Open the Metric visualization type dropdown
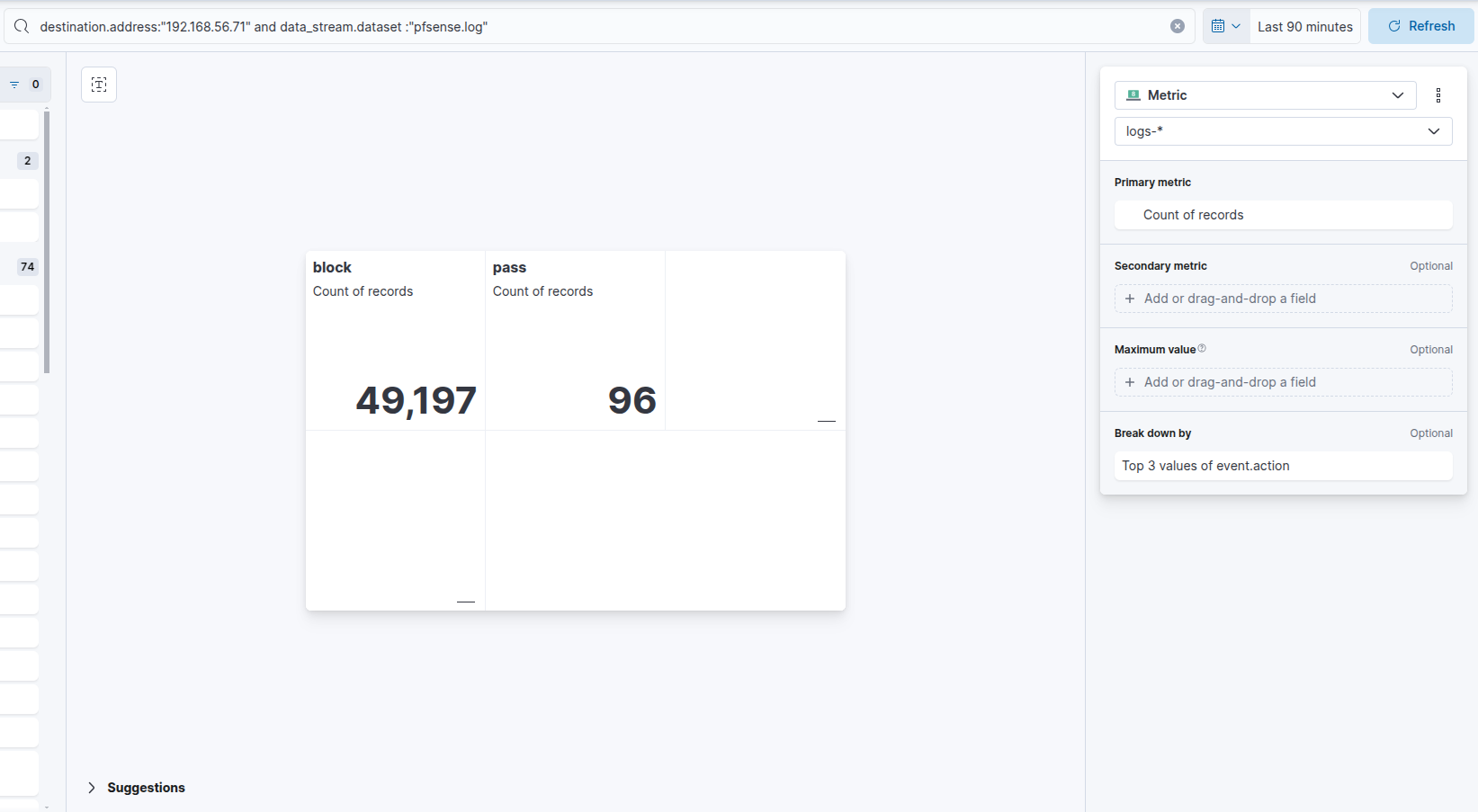This screenshot has width=1478, height=812. click(x=1265, y=95)
